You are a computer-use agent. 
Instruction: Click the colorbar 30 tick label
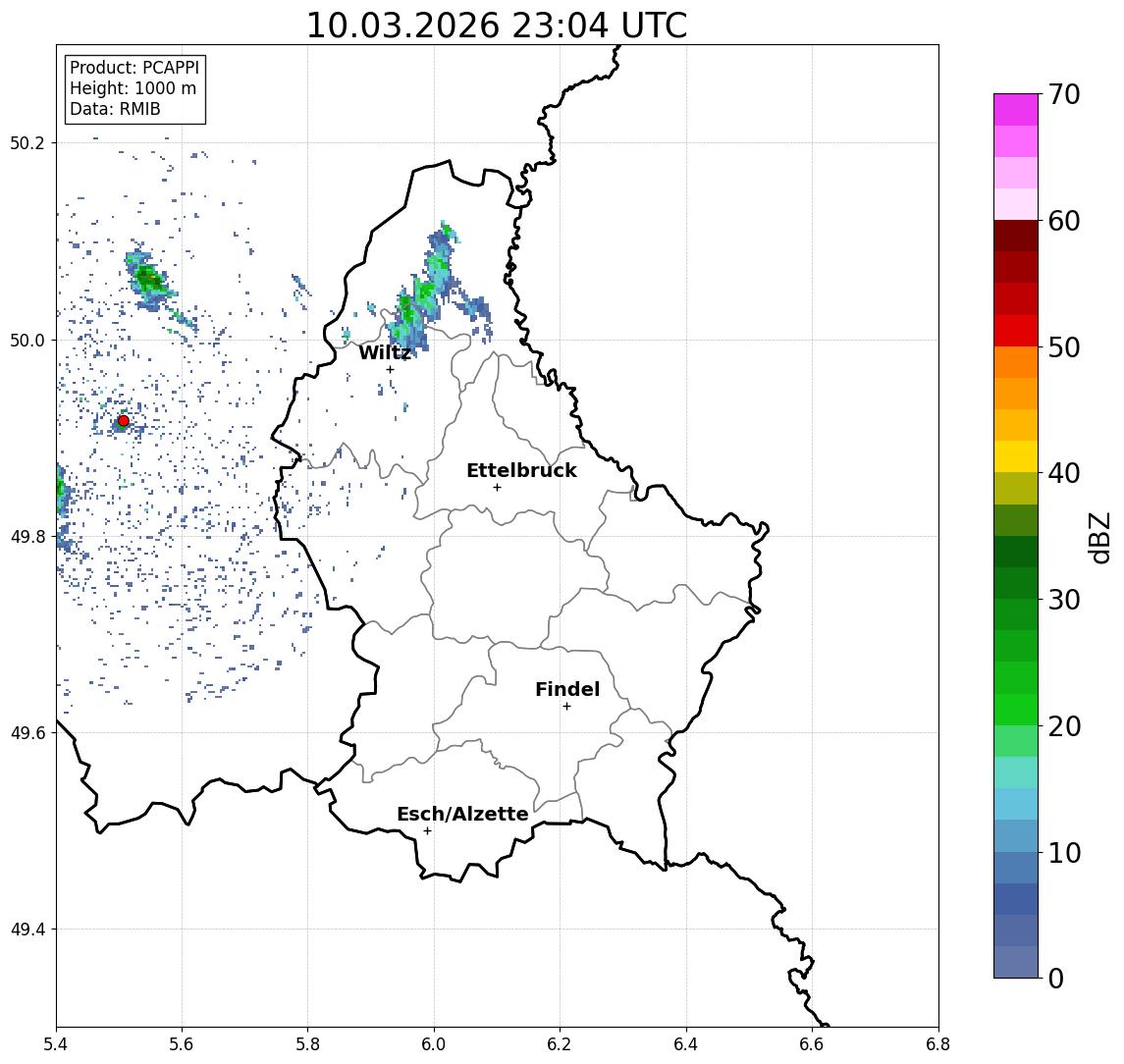click(x=1064, y=600)
